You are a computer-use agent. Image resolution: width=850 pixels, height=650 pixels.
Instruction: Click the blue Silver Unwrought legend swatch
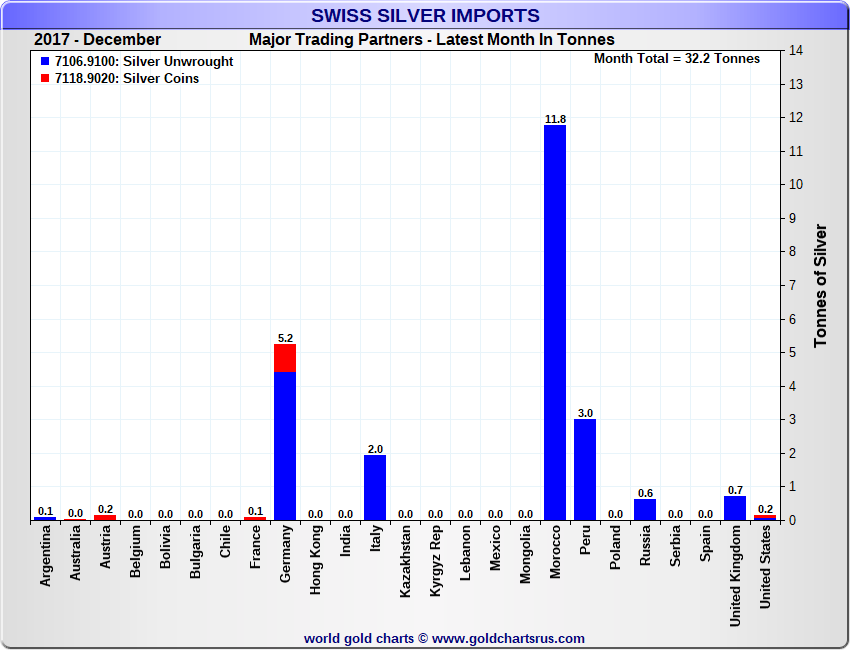point(45,62)
